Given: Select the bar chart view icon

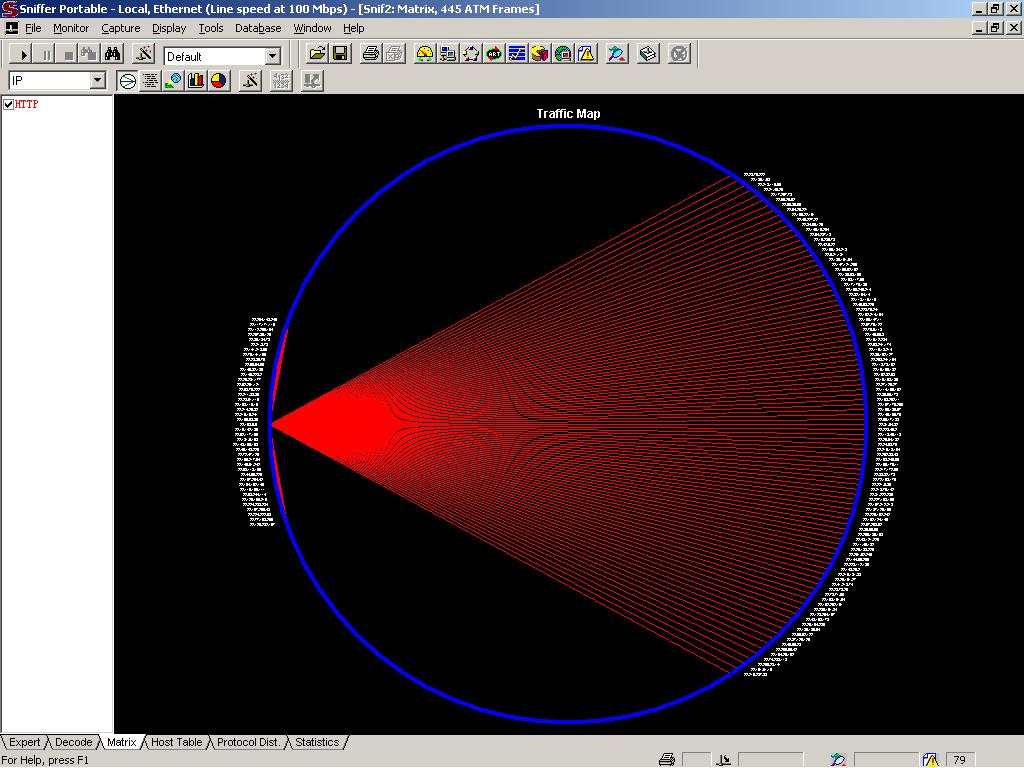Looking at the screenshot, I should tap(196, 81).
